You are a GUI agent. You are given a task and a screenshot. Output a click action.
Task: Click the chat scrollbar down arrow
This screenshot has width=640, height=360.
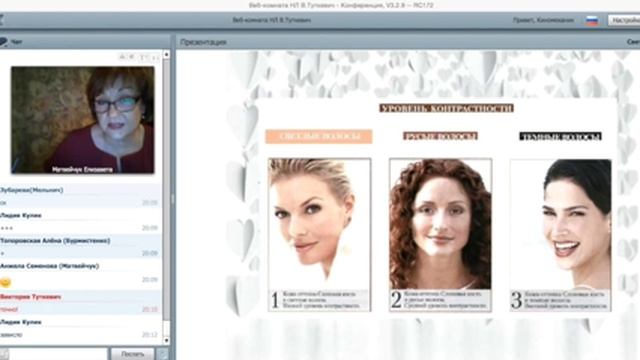(167, 340)
